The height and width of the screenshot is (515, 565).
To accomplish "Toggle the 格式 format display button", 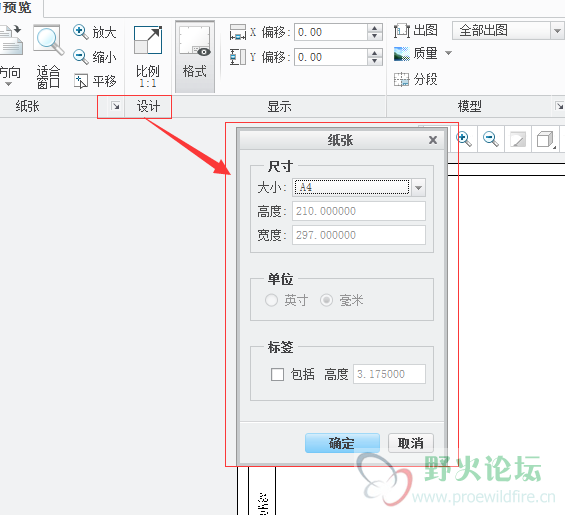I will point(195,57).
